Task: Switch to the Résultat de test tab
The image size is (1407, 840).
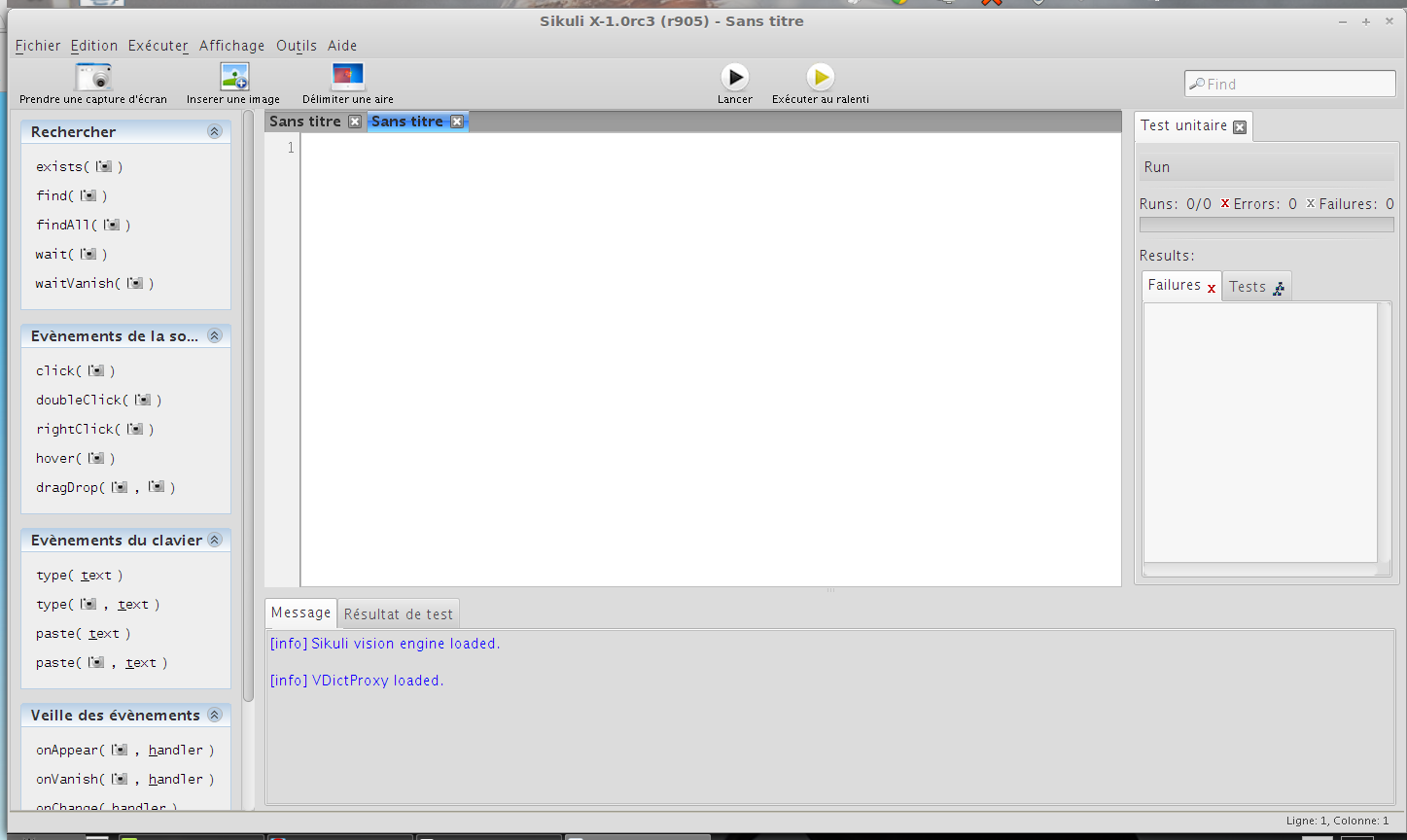Action: [x=399, y=614]
